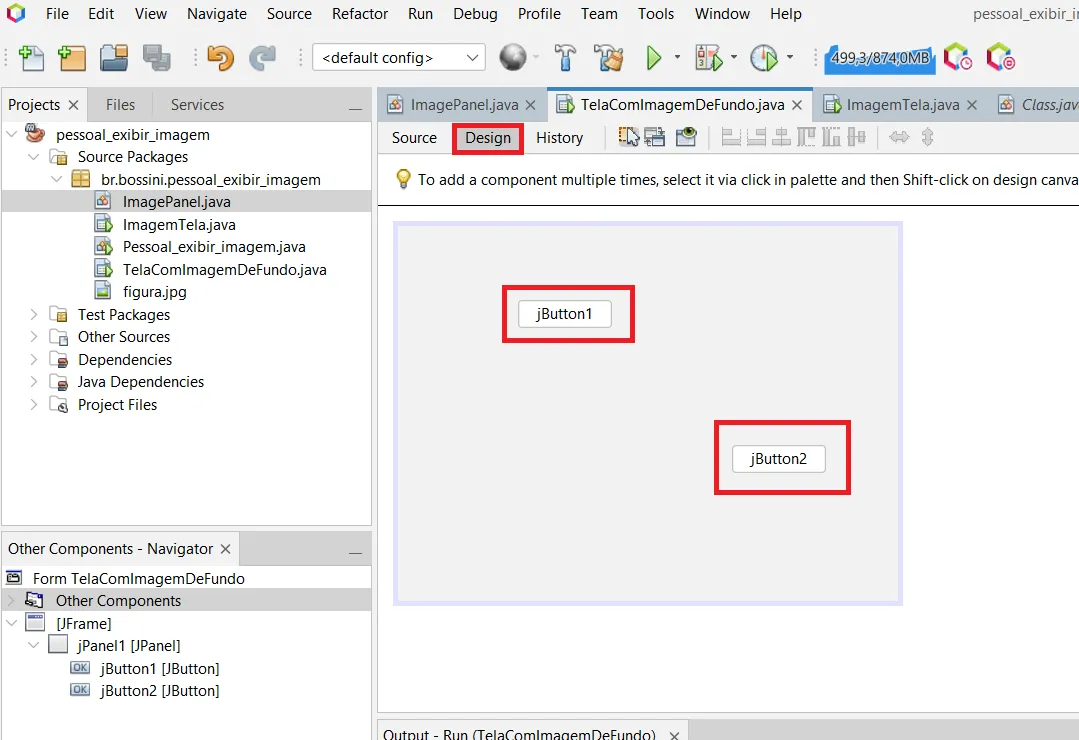Expand the Test Packages node

click(33, 315)
